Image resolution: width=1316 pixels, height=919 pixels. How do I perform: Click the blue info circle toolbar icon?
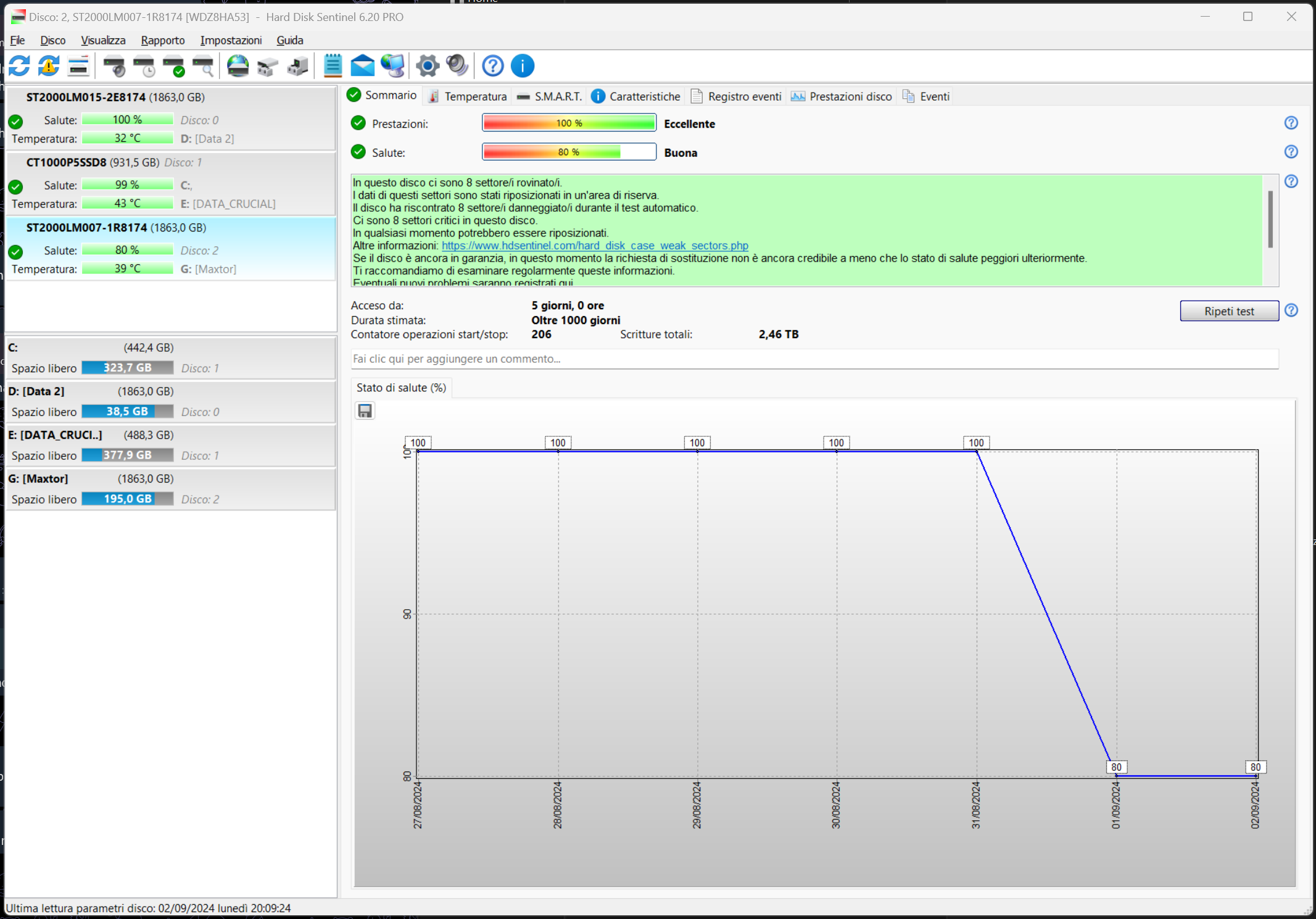tap(523, 65)
